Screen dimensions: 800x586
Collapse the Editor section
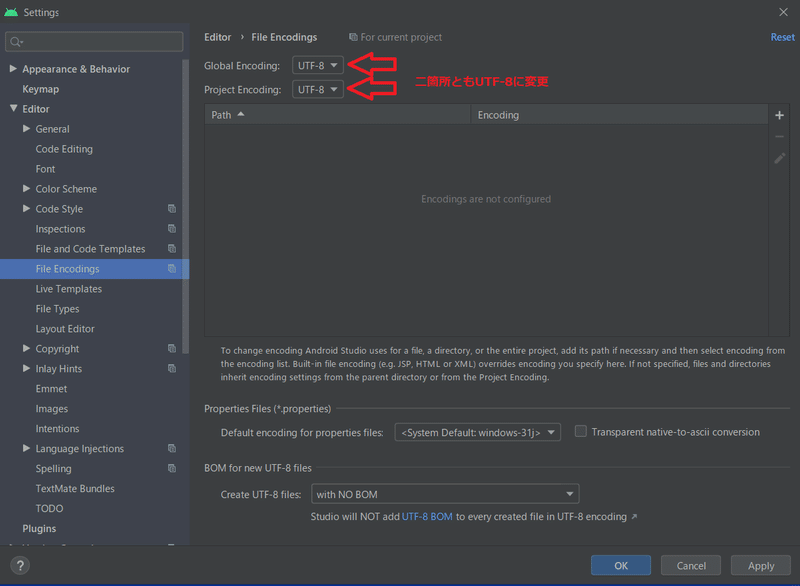(x=13, y=108)
